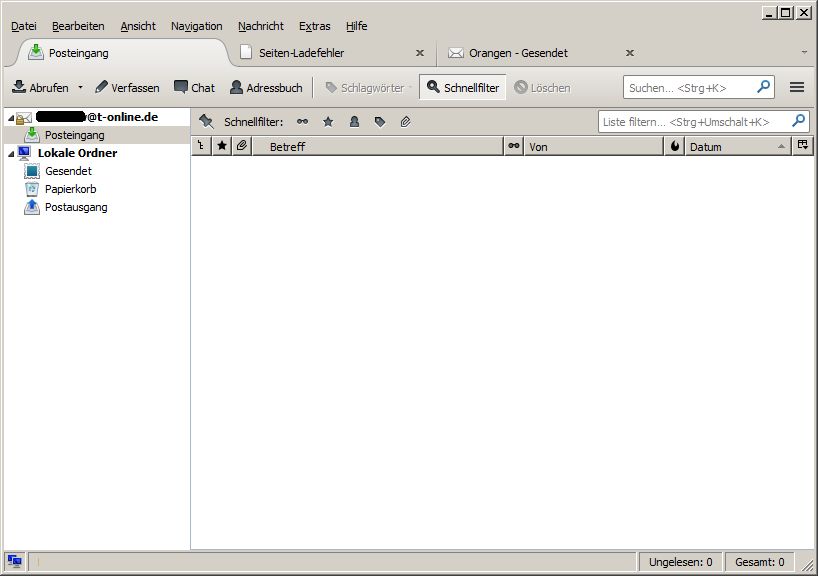Open the Adressbuch address book
818x576 pixels.
click(266, 88)
